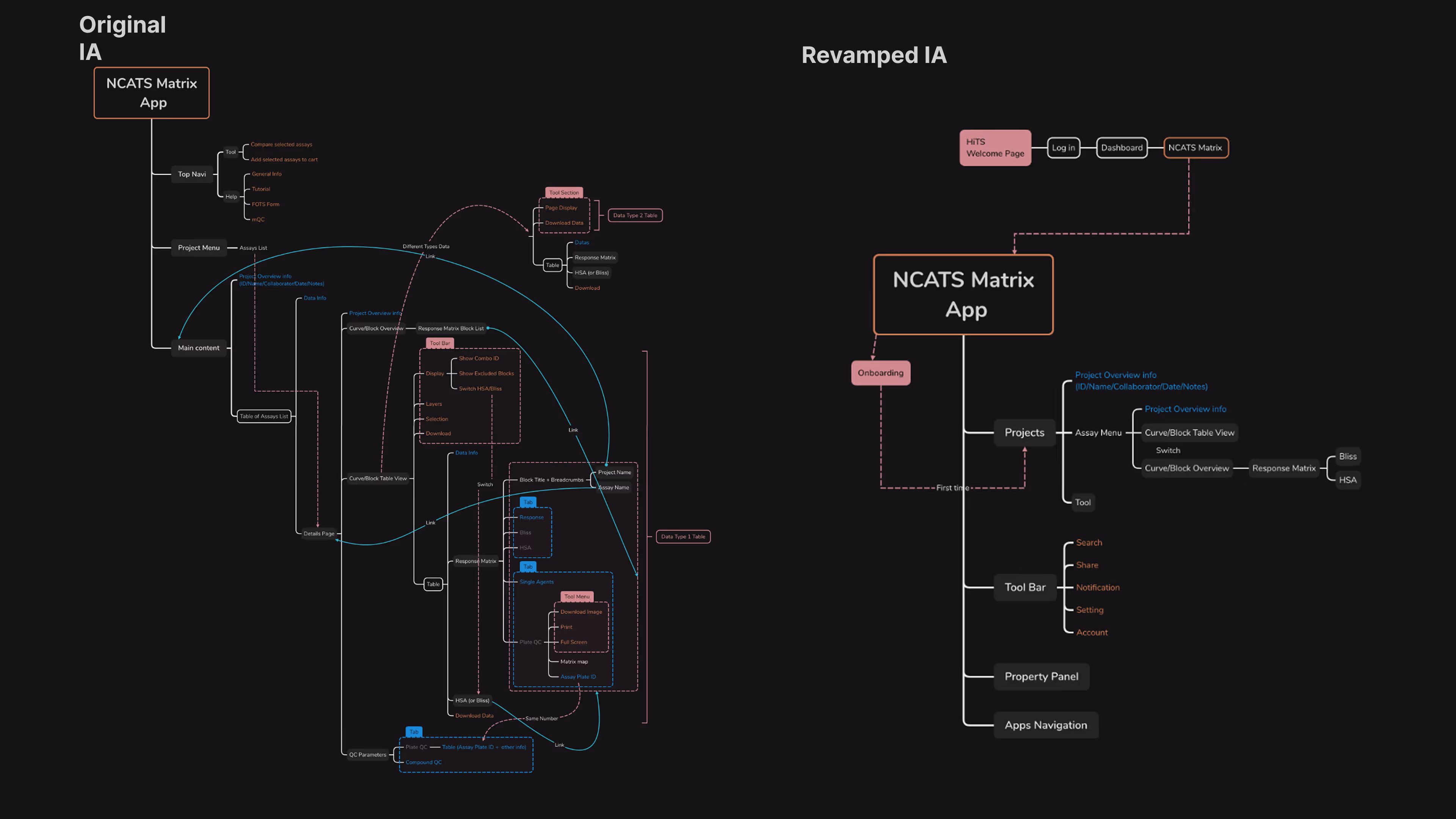Select the General Info item
The image size is (1456, 819).
point(266,174)
